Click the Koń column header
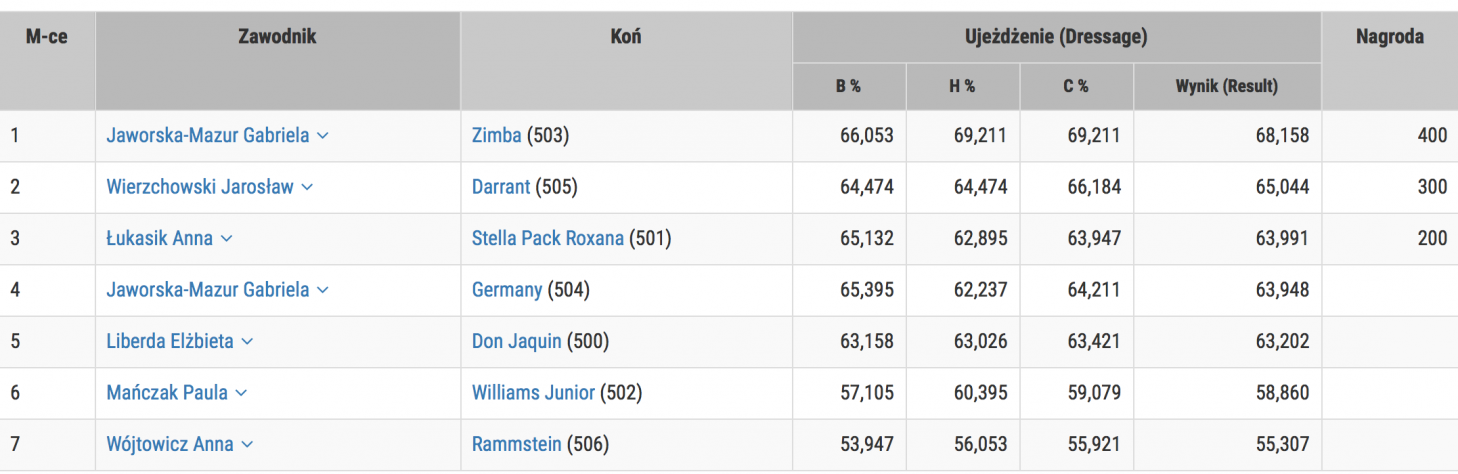The height and width of the screenshot is (474, 1458). coord(626,37)
